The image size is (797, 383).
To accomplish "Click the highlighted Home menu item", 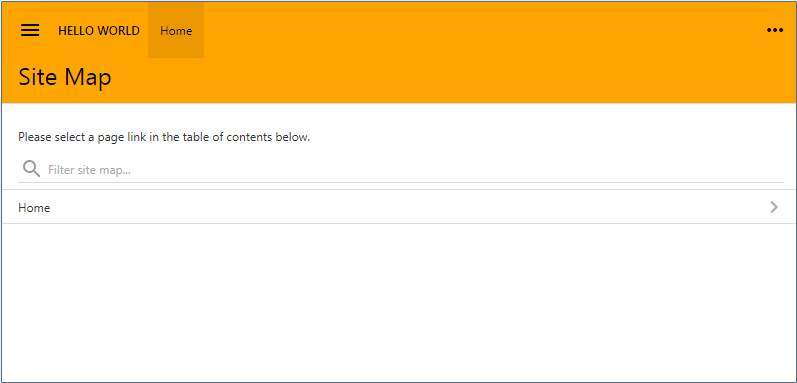I will click(x=176, y=30).
